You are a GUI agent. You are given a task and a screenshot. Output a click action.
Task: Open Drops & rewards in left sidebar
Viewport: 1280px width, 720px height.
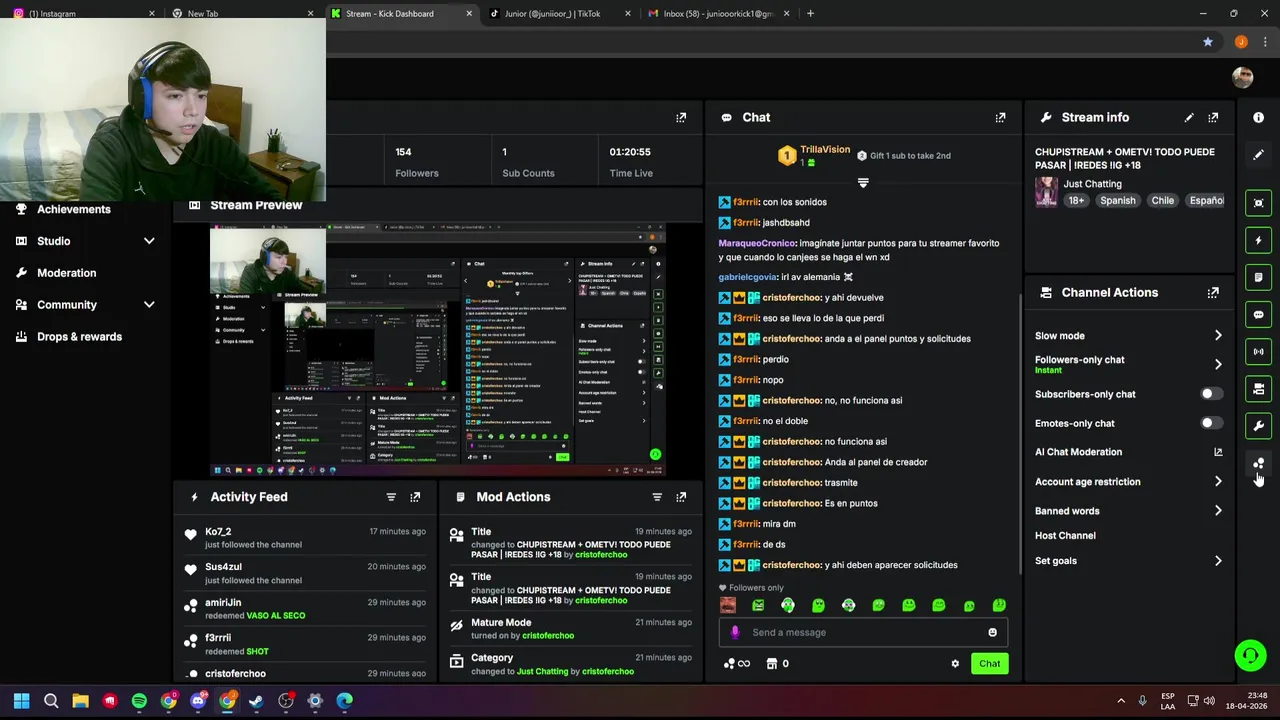[80, 337]
